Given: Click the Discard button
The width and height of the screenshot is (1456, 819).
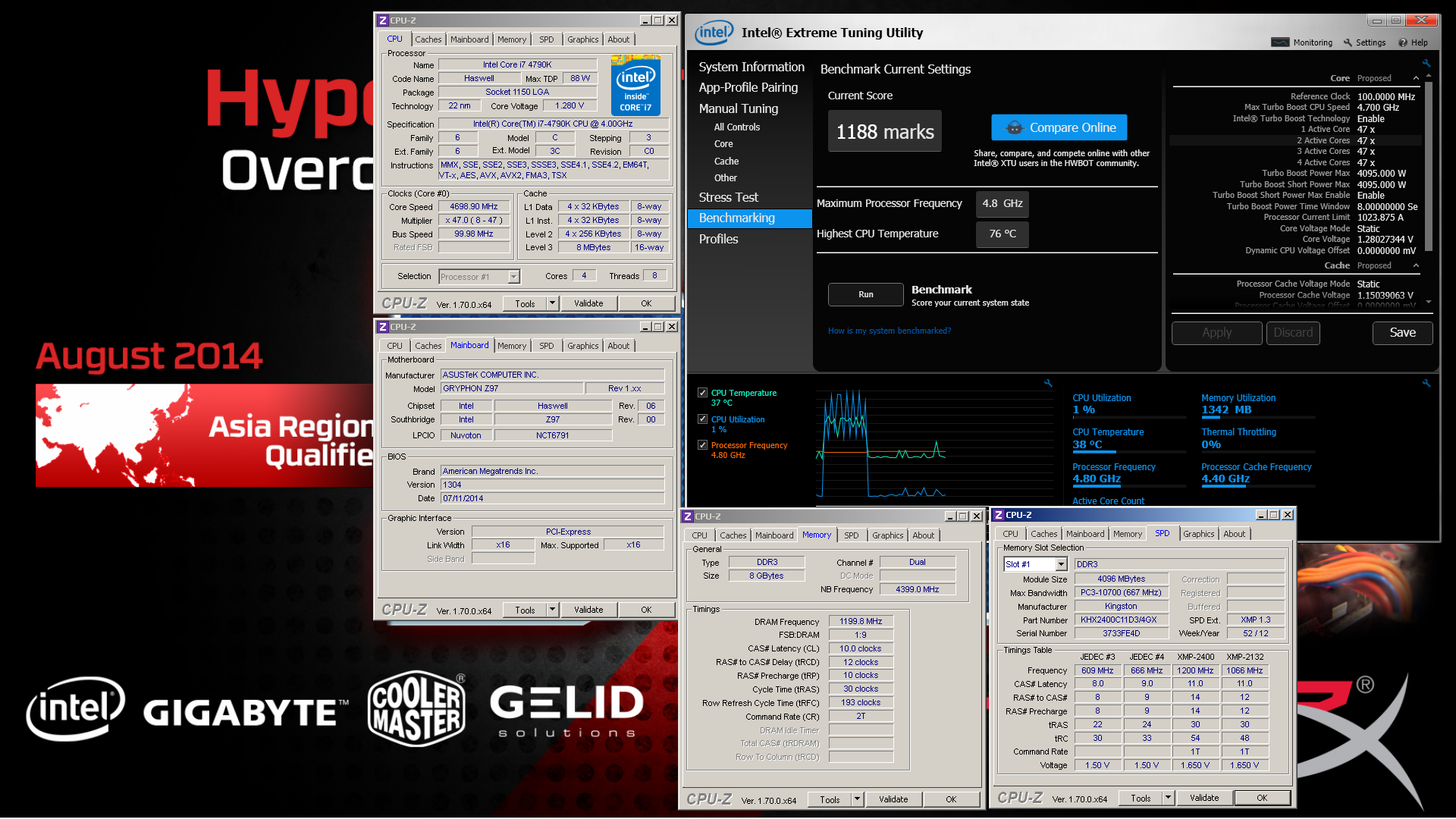Looking at the screenshot, I should point(1293,332).
